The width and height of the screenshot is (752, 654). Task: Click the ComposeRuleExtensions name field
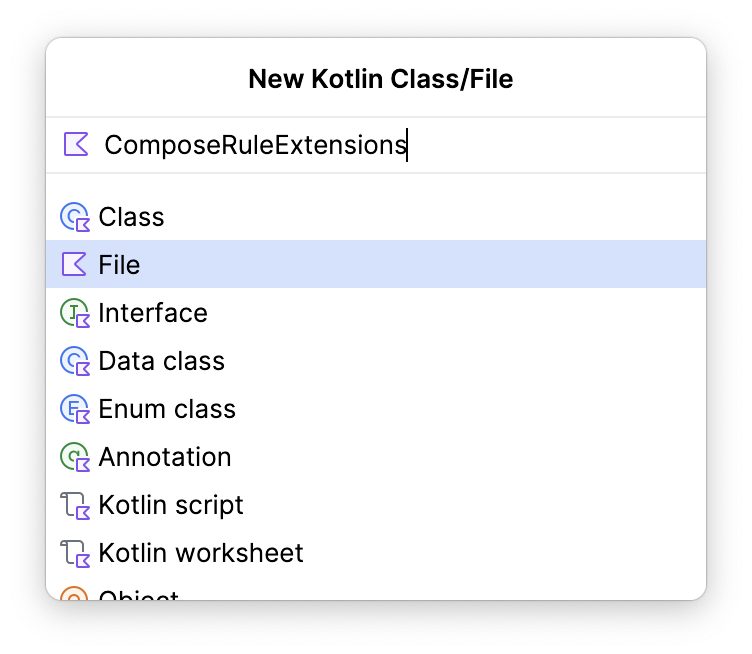coord(300,145)
